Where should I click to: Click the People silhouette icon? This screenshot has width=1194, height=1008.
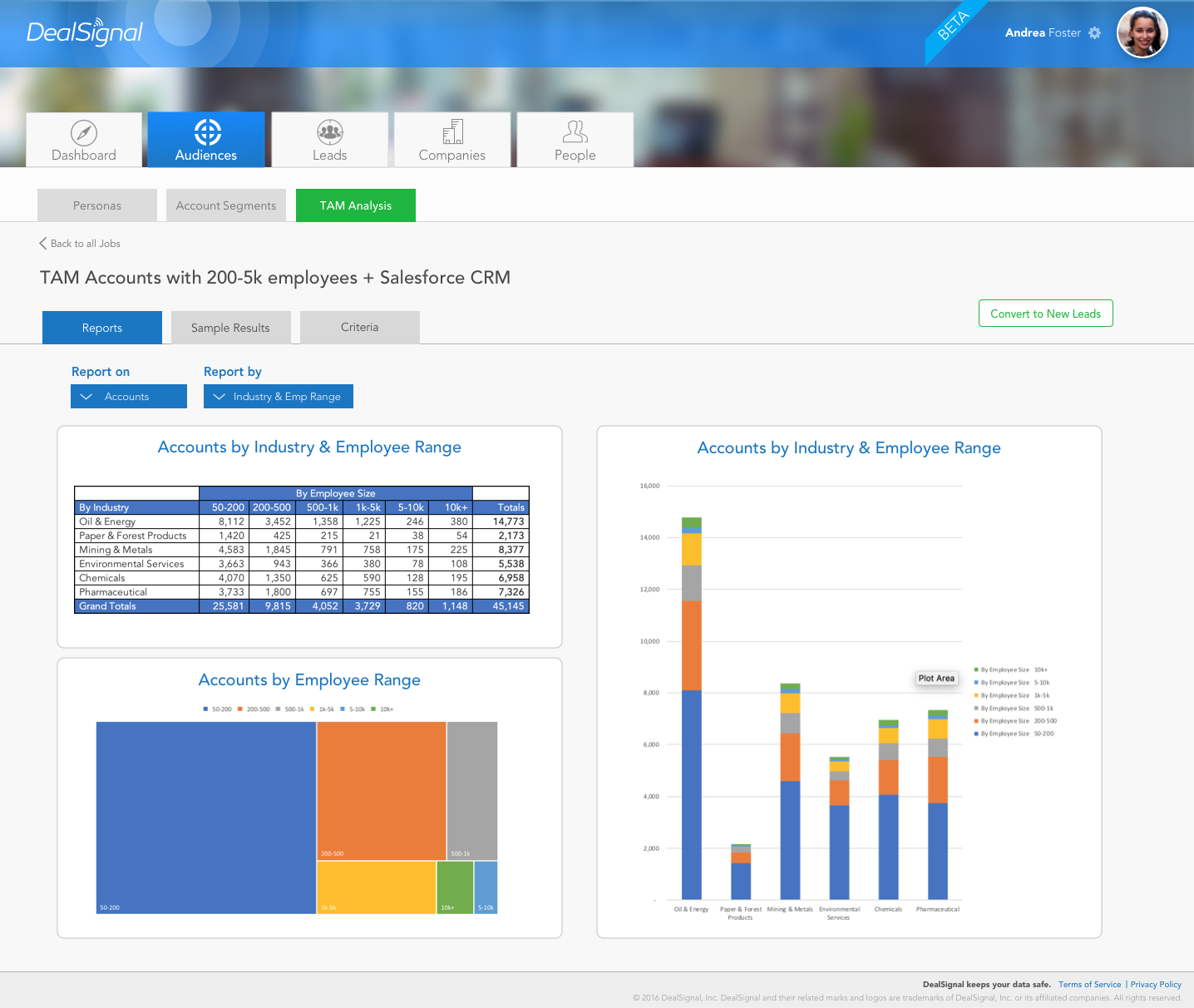tap(575, 131)
